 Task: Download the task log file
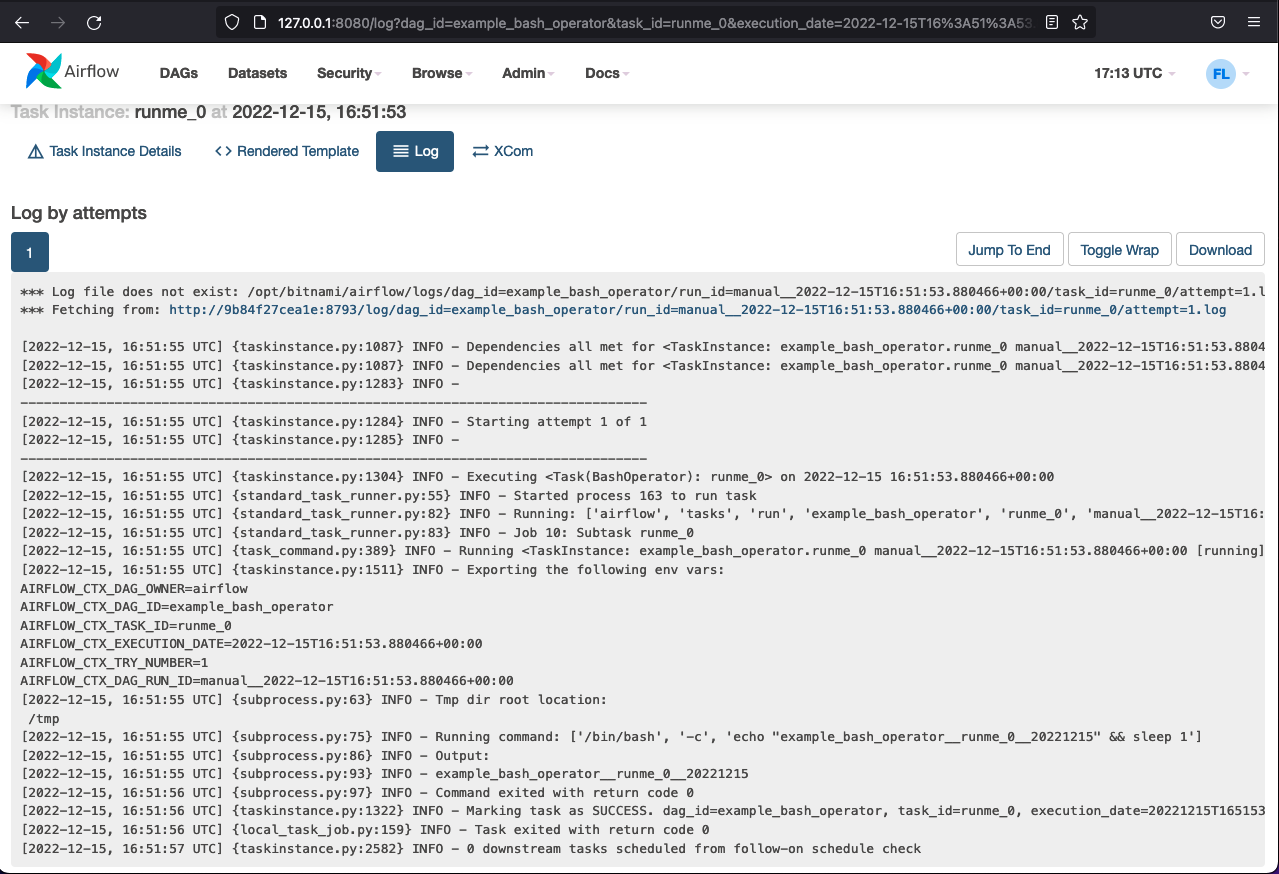pyautogui.click(x=1220, y=249)
